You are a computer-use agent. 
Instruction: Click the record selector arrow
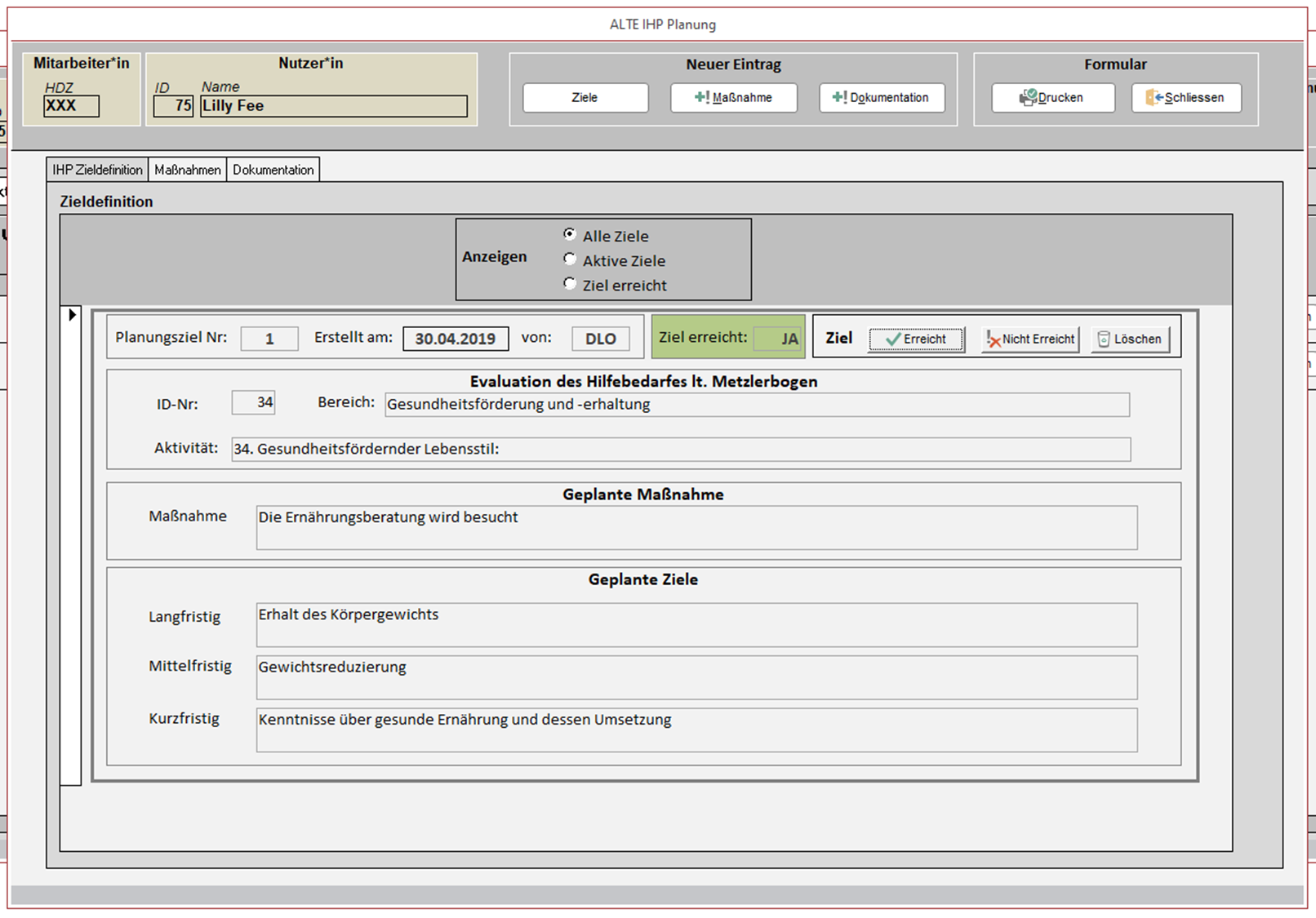coord(72,315)
